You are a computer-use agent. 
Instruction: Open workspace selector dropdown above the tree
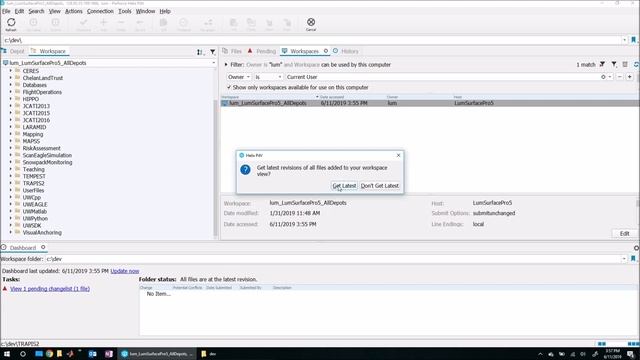click(x=213, y=63)
